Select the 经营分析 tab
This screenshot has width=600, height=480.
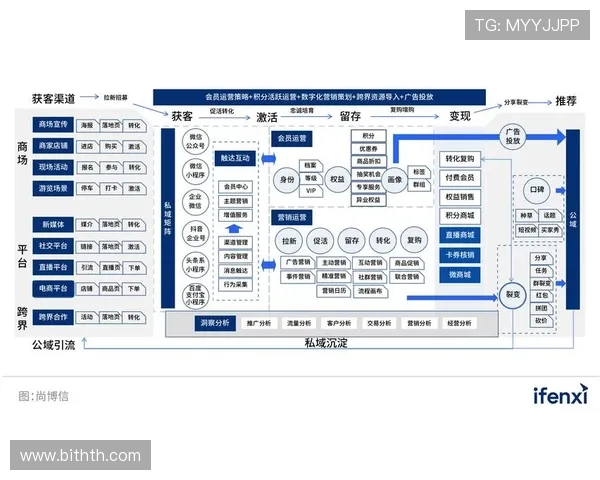(x=460, y=323)
